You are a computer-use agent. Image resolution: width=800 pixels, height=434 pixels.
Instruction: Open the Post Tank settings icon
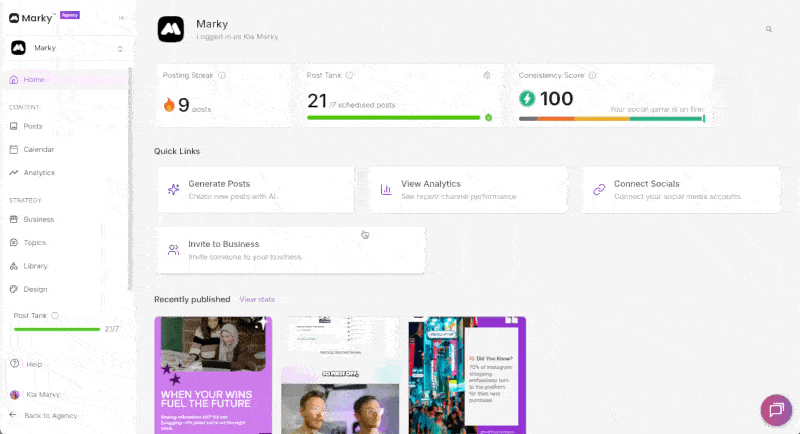tap(486, 75)
